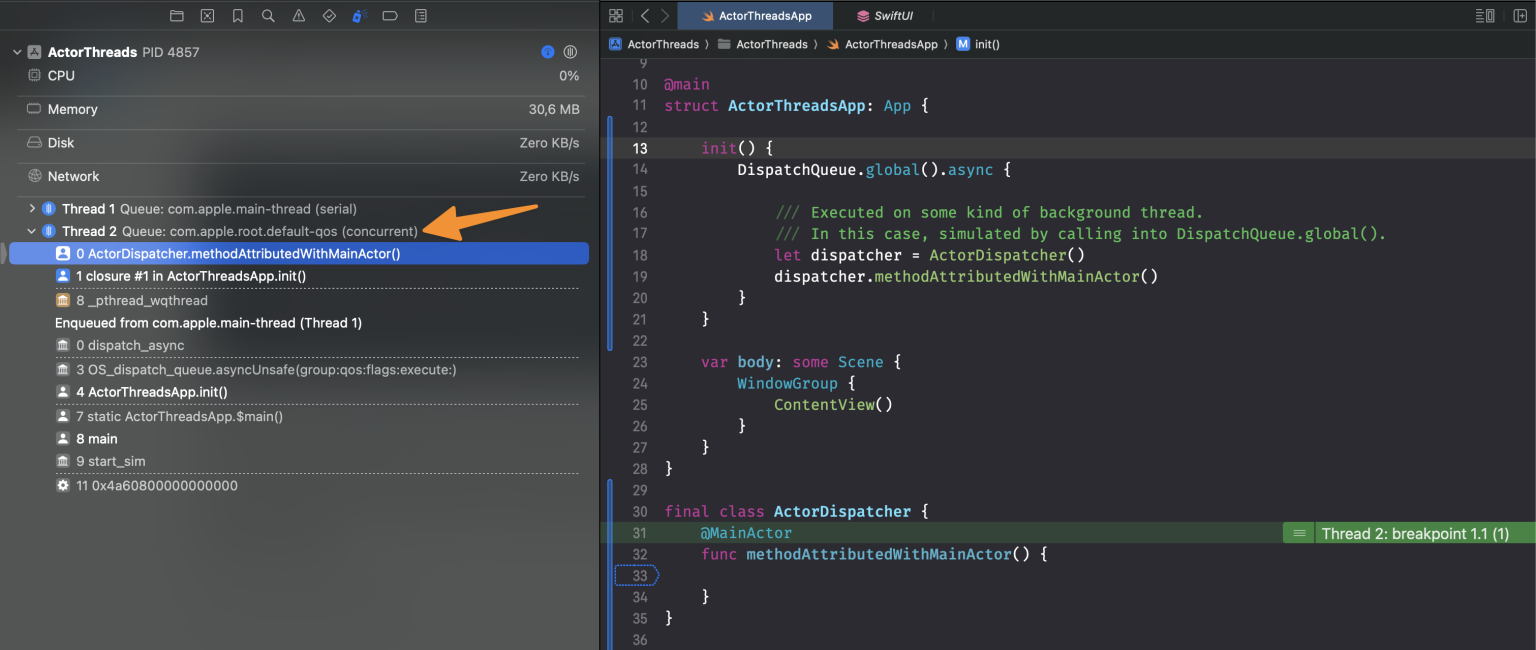Viewport: 1536px width, 650px height.
Task: Disable the breakpoint on line 31
Action: pyautogui.click(x=636, y=532)
